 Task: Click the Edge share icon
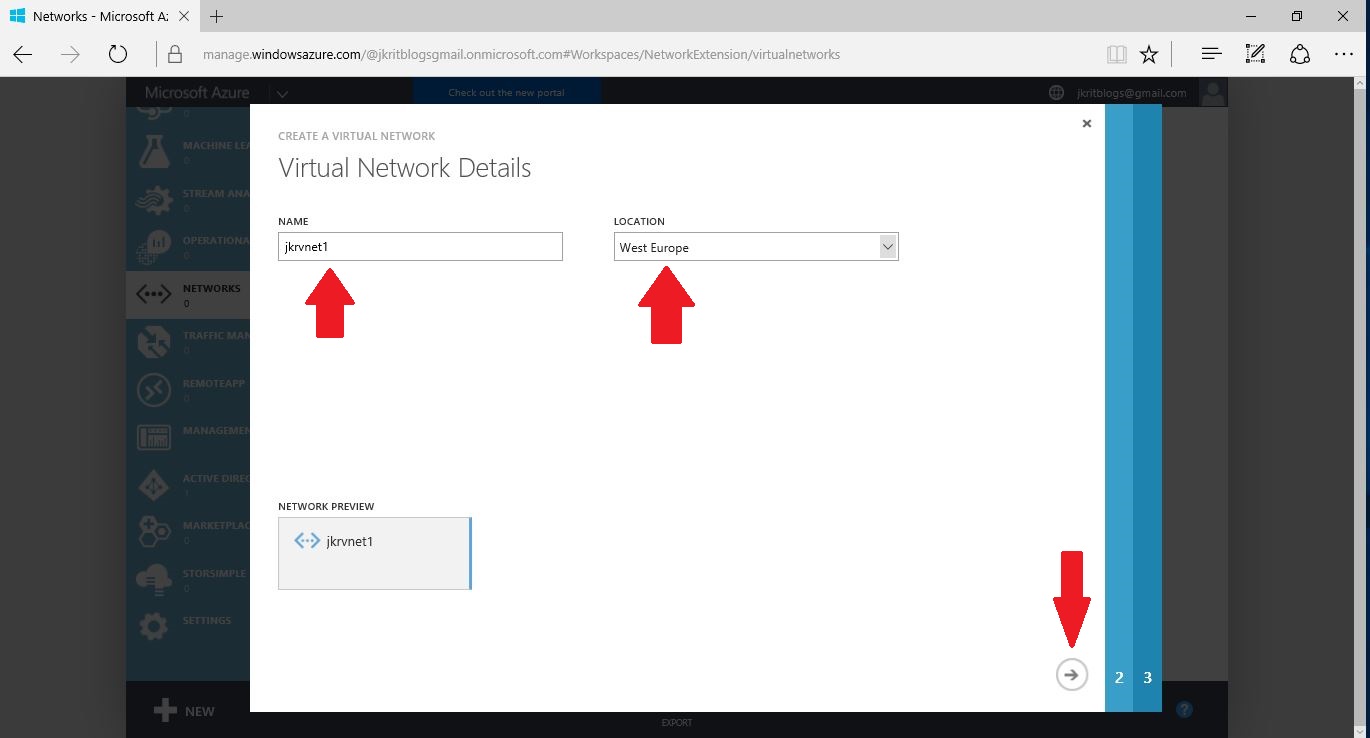[1300, 54]
